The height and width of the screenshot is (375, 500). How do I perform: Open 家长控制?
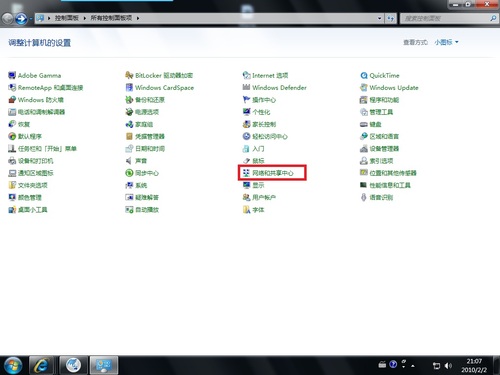coord(259,124)
